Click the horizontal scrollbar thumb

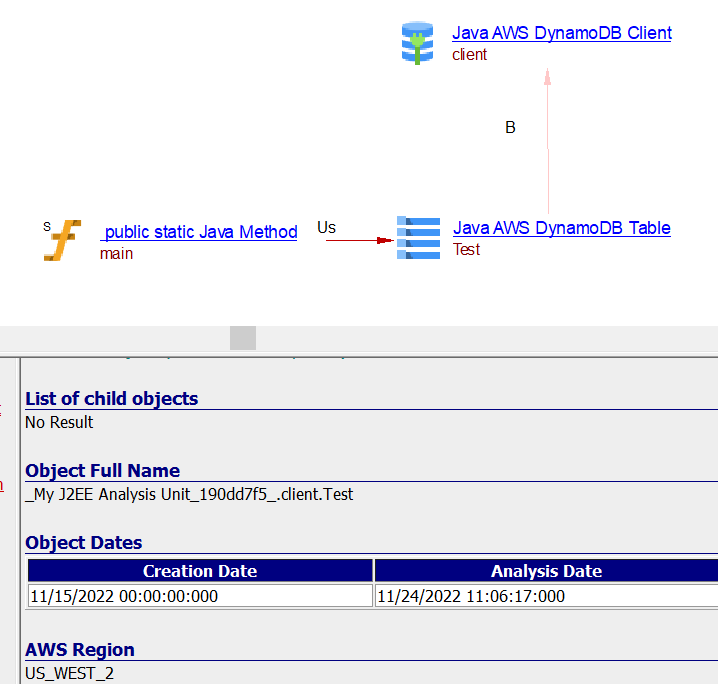(243, 338)
